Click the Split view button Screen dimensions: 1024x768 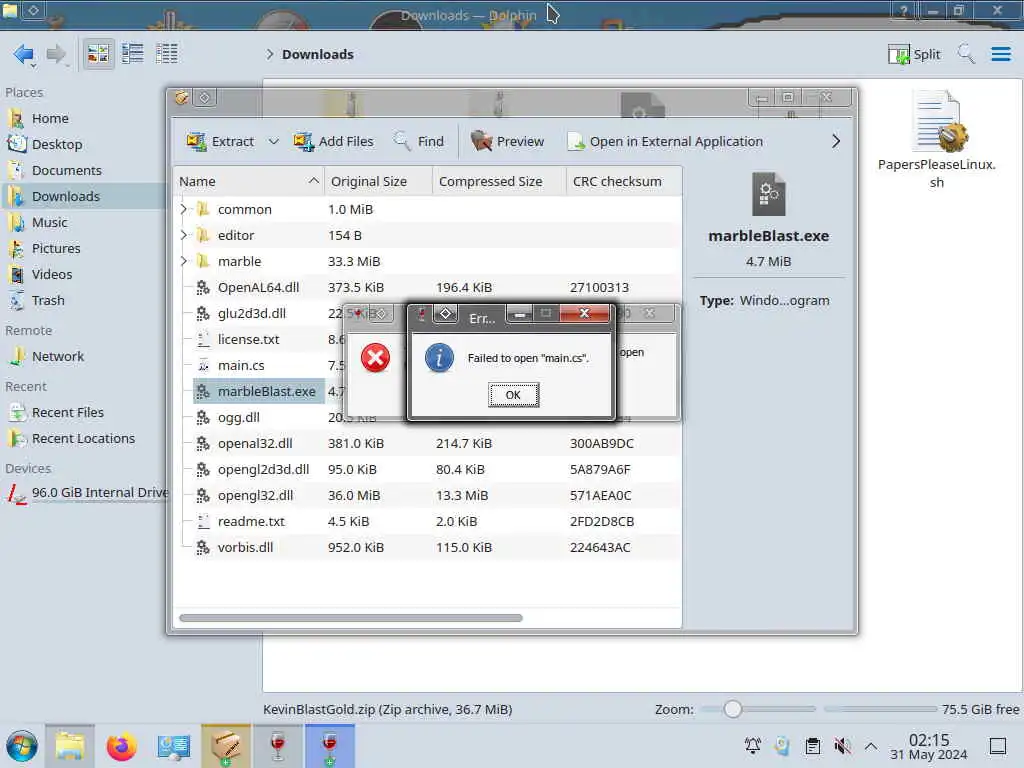click(914, 54)
